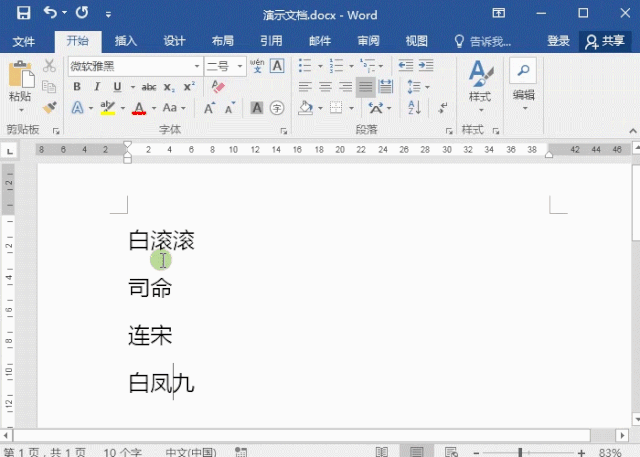Apply text effects outlined A

tap(78, 108)
